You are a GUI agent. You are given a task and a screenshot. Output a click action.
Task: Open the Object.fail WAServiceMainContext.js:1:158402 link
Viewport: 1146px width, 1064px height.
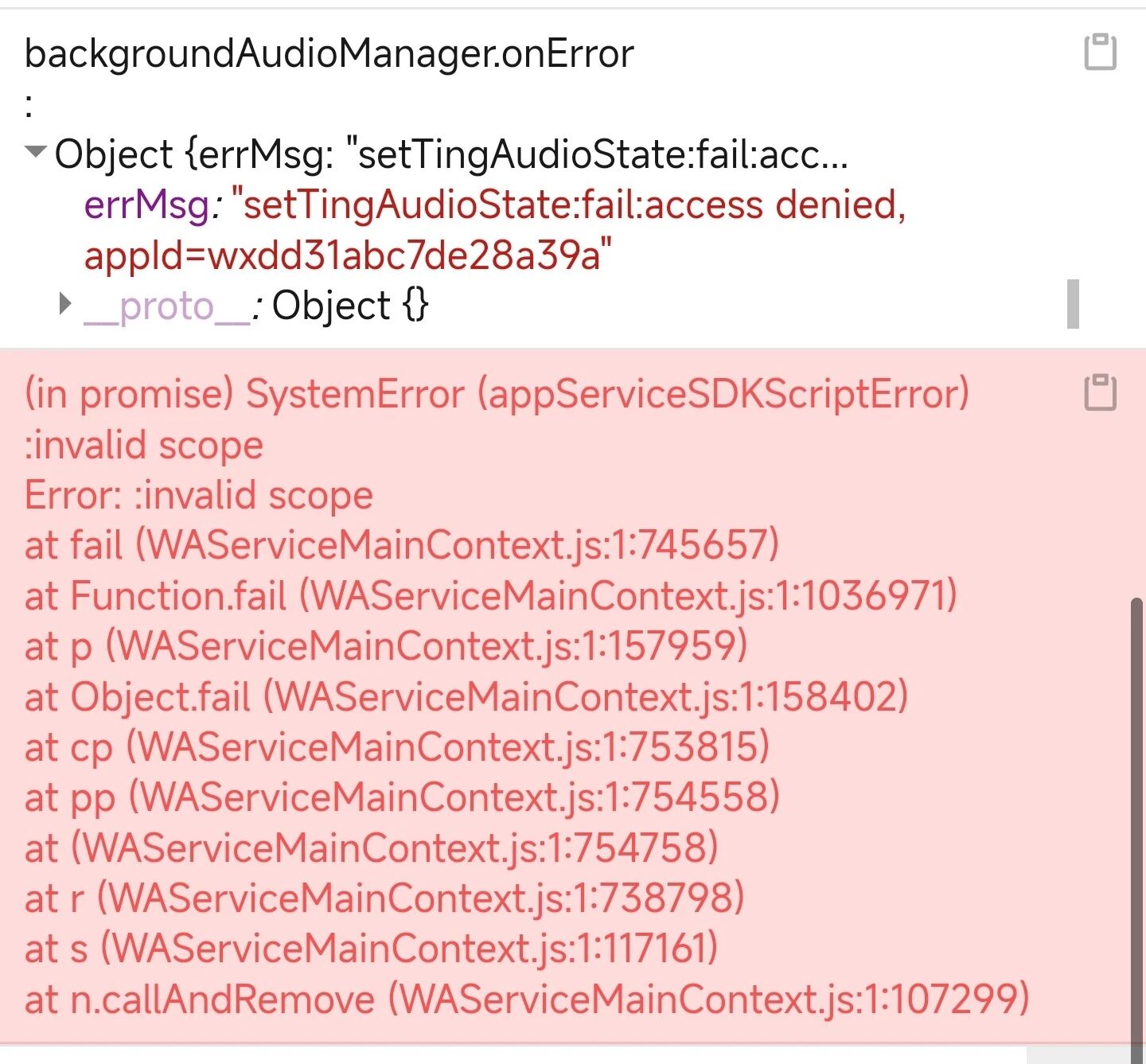(x=586, y=696)
